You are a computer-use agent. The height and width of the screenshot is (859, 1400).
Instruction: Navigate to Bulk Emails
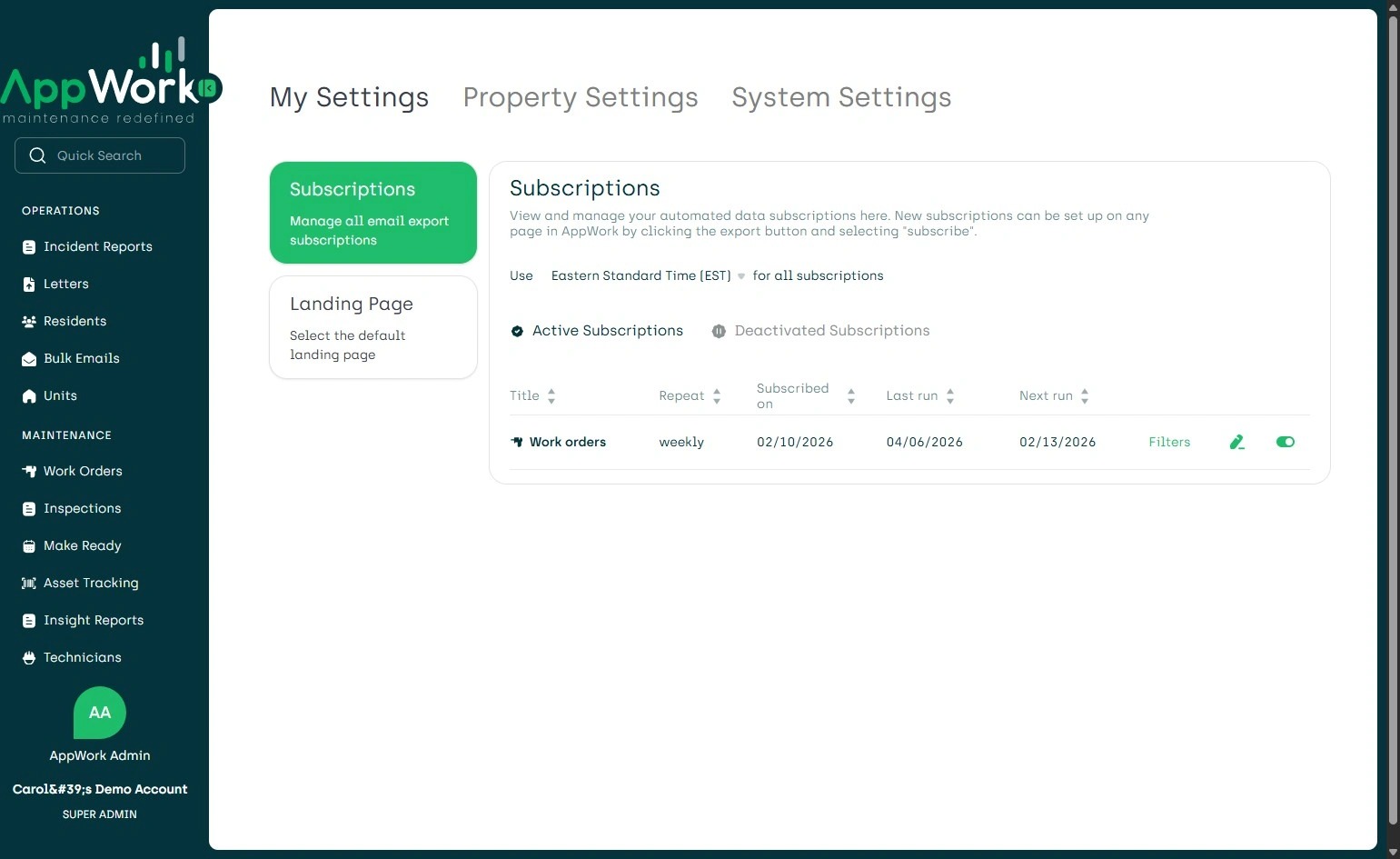tap(71, 358)
